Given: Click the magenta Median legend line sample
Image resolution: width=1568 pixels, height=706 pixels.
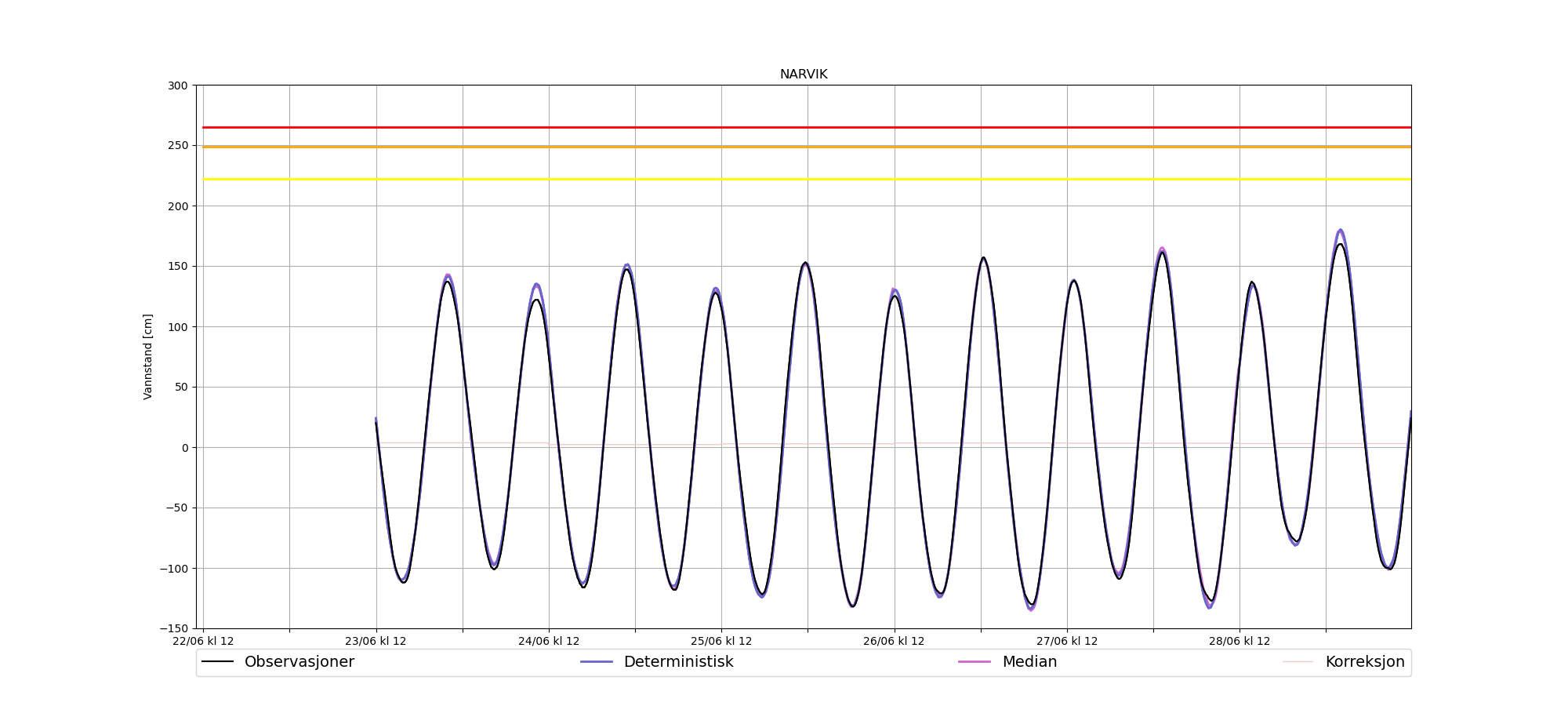Looking at the screenshot, I should [975, 662].
